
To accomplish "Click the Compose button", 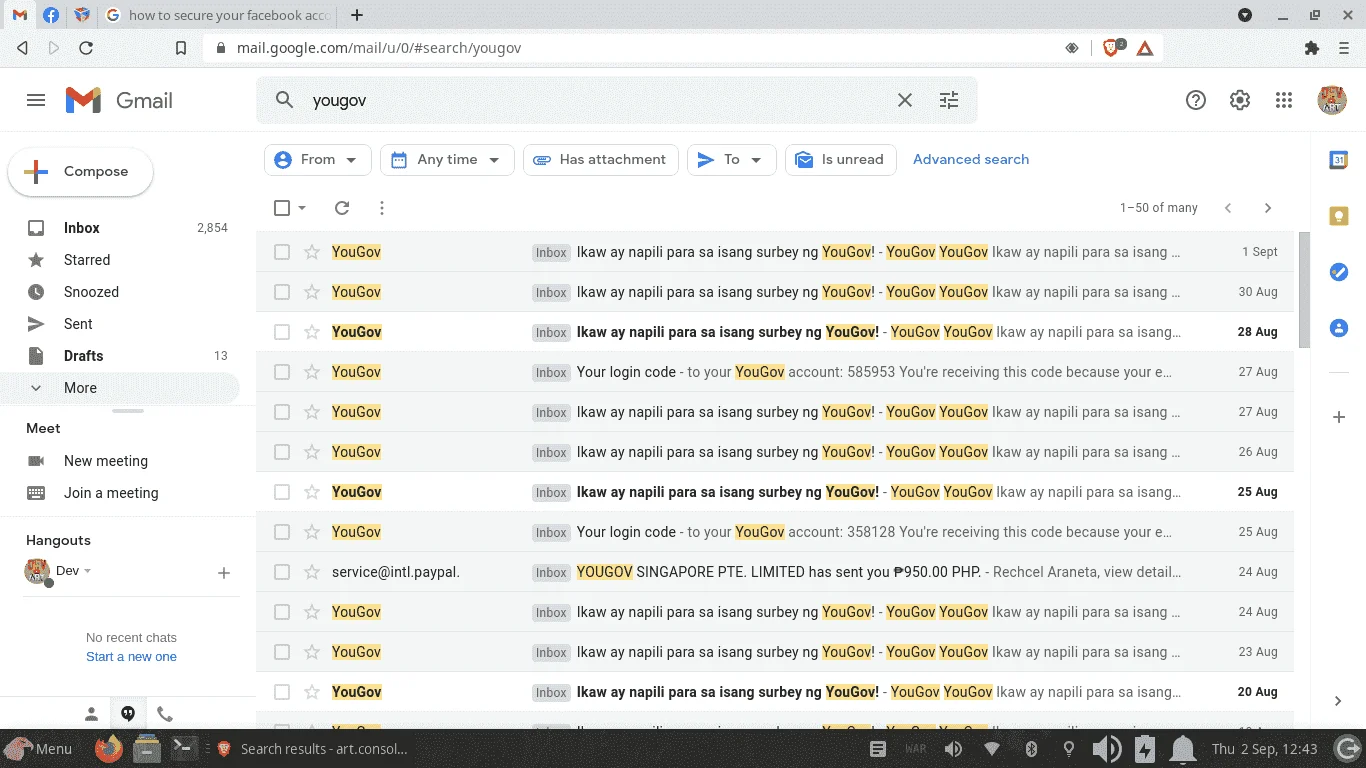I will (x=80, y=172).
